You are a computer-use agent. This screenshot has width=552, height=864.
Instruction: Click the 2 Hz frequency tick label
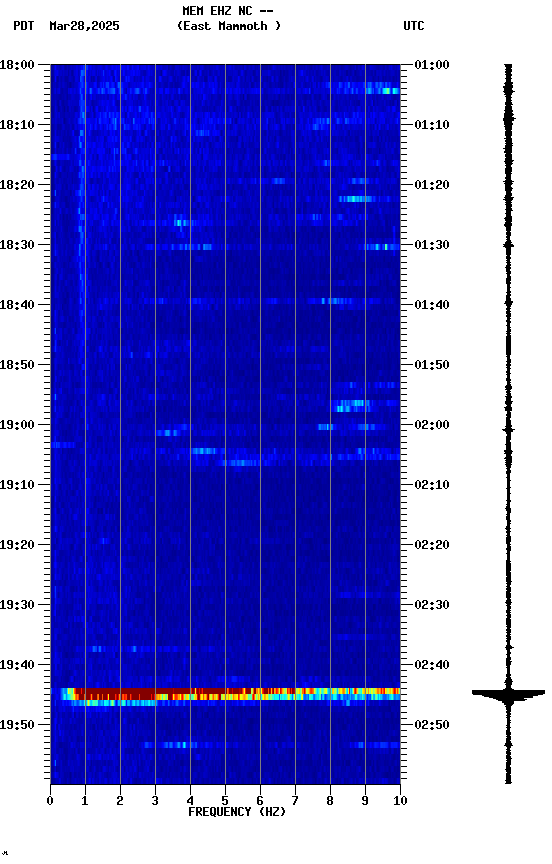click(x=120, y=801)
